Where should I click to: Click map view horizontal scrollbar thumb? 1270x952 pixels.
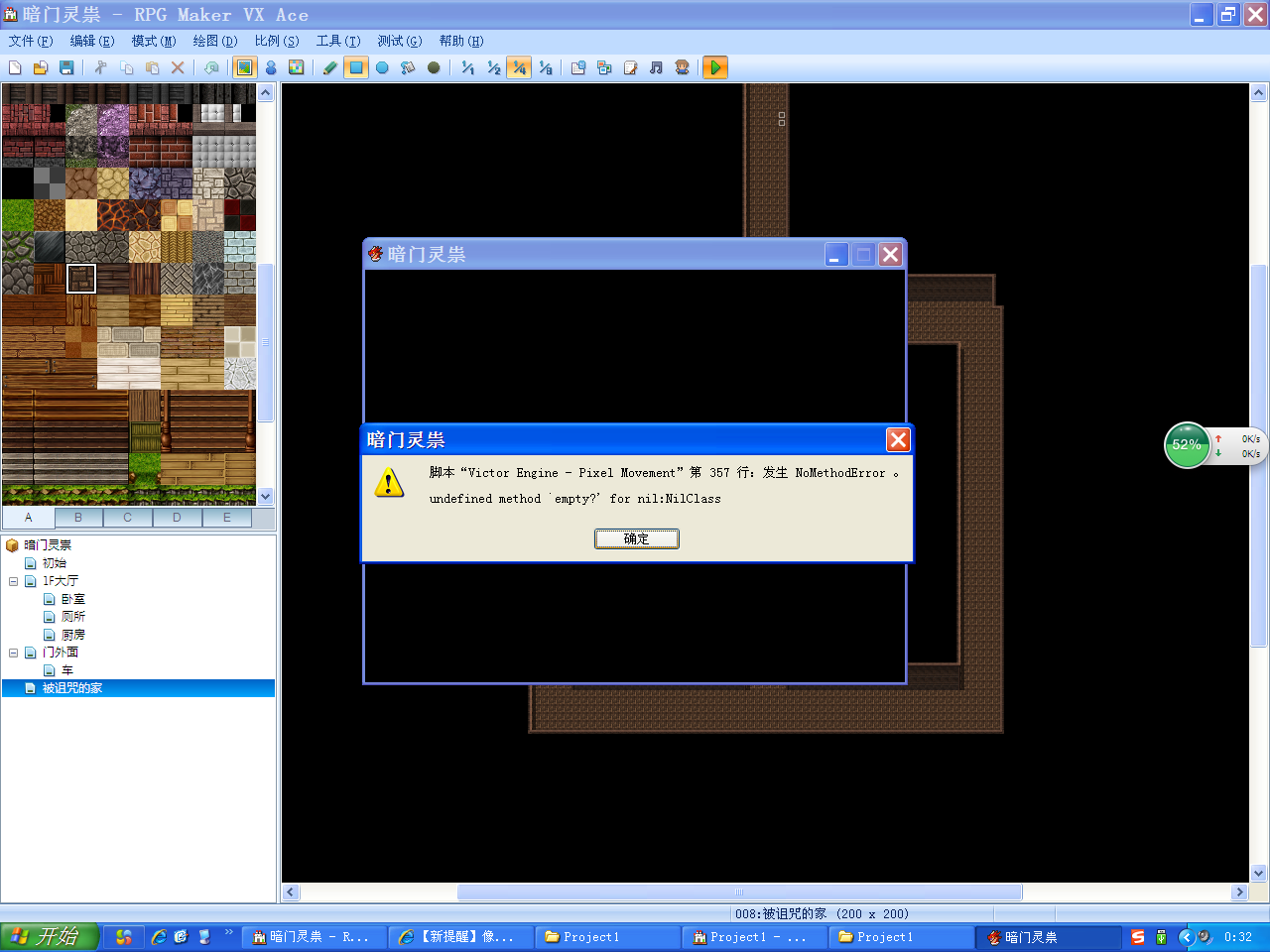[739, 892]
